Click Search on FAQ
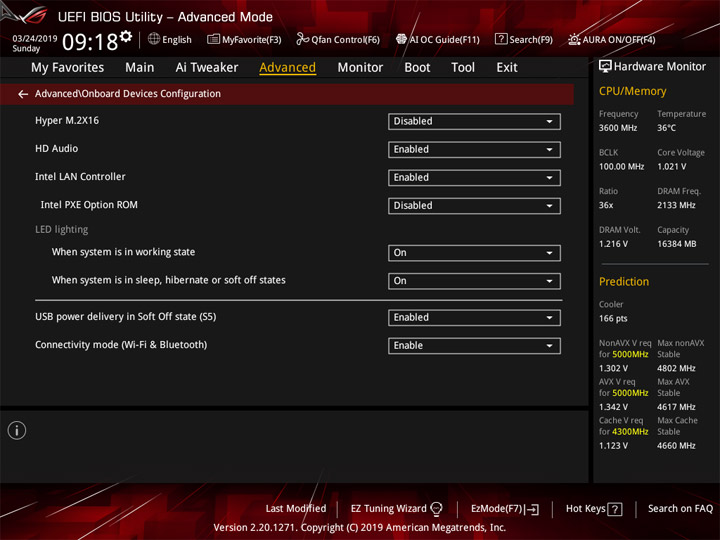Screen dimensions: 720x540 [x=680, y=508]
